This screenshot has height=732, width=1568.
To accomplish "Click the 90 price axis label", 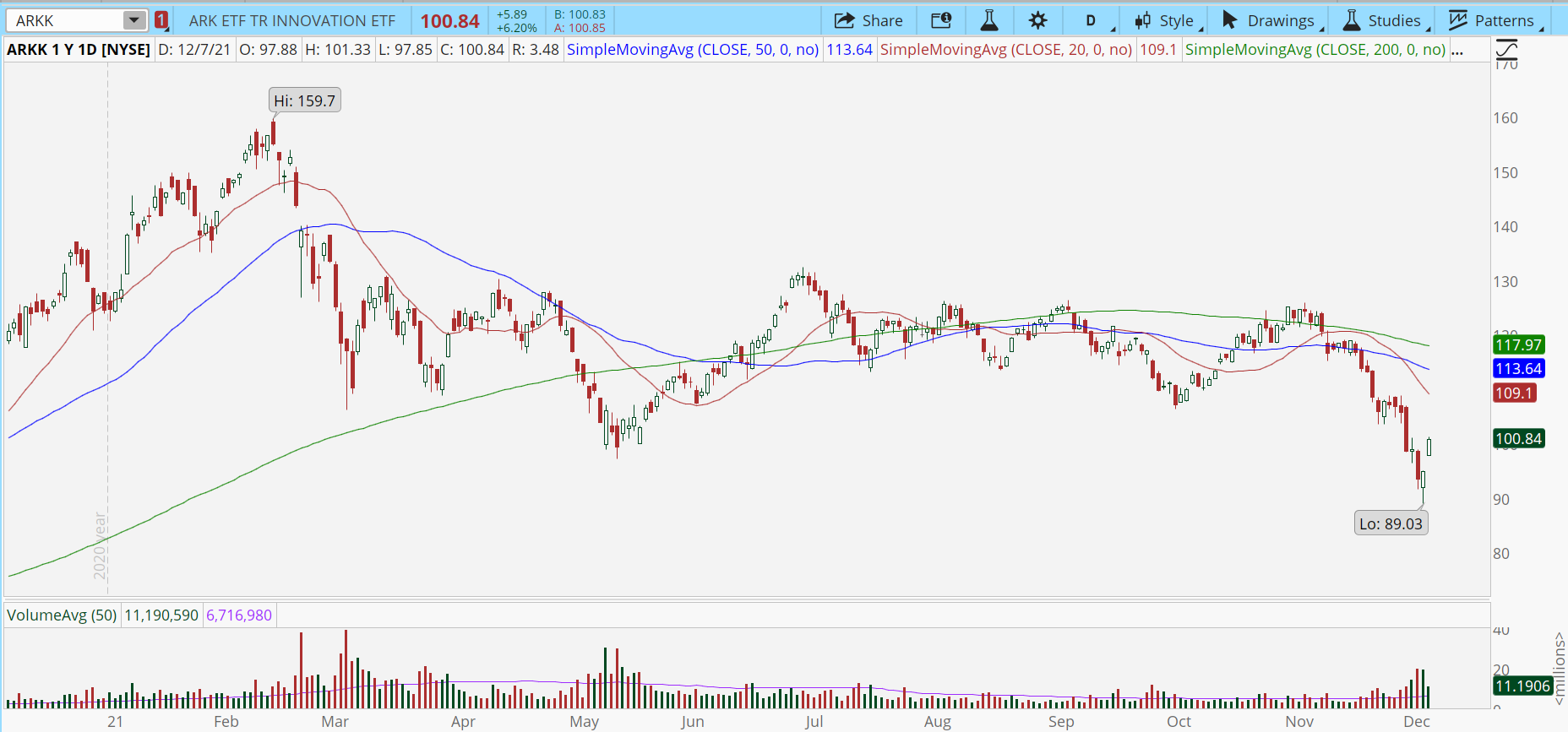I will tap(1501, 500).
